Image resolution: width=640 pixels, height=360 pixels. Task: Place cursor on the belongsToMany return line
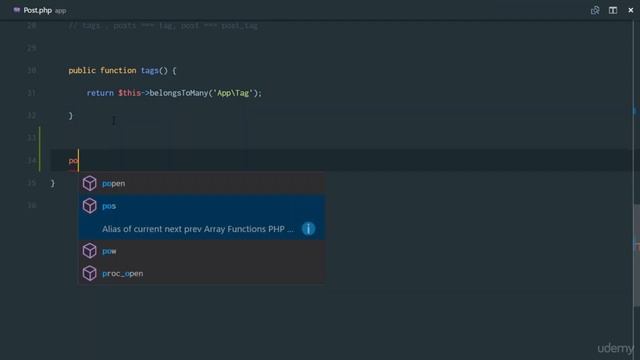(174, 93)
